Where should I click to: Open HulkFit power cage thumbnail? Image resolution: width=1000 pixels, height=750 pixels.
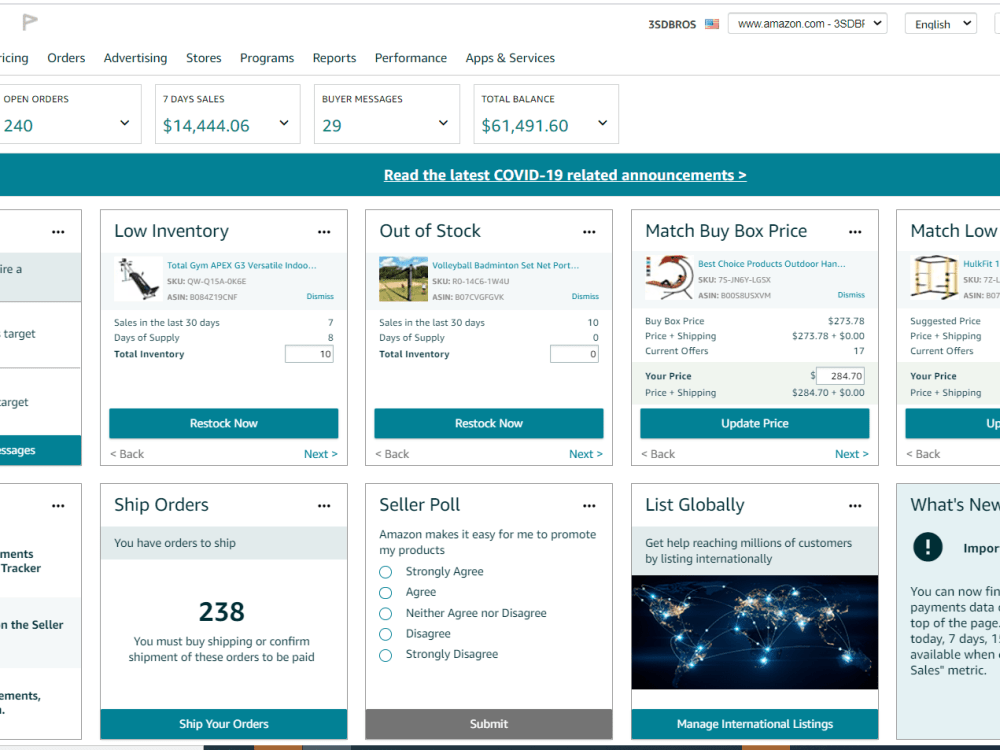(x=934, y=277)
